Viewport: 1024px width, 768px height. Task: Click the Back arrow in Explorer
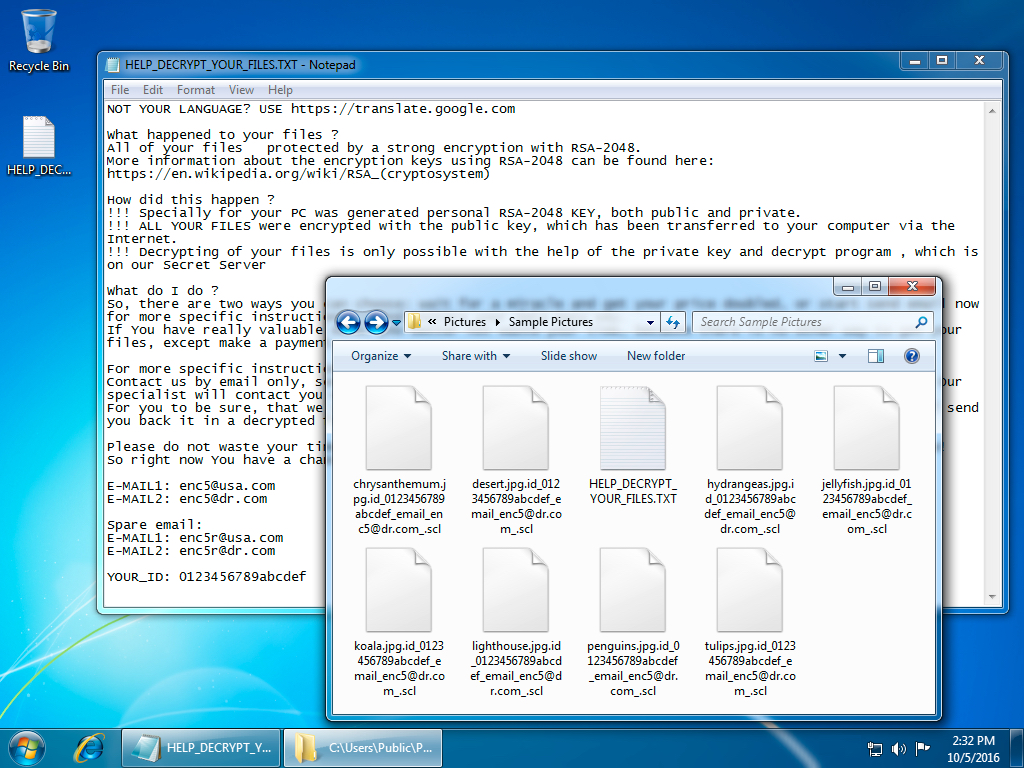(349, 322)
